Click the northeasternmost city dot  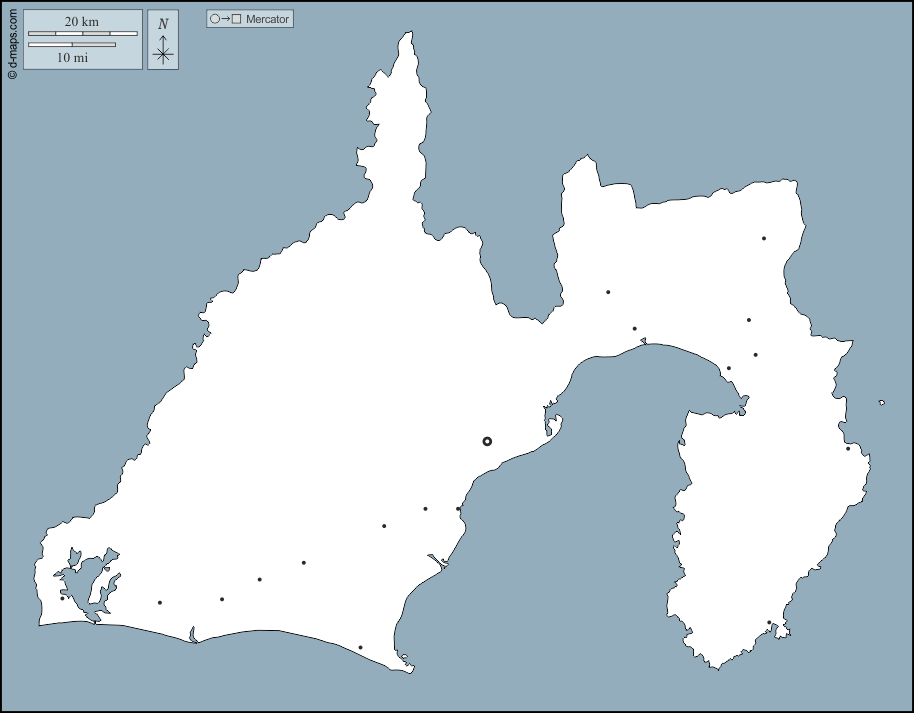tap(763, 238)
